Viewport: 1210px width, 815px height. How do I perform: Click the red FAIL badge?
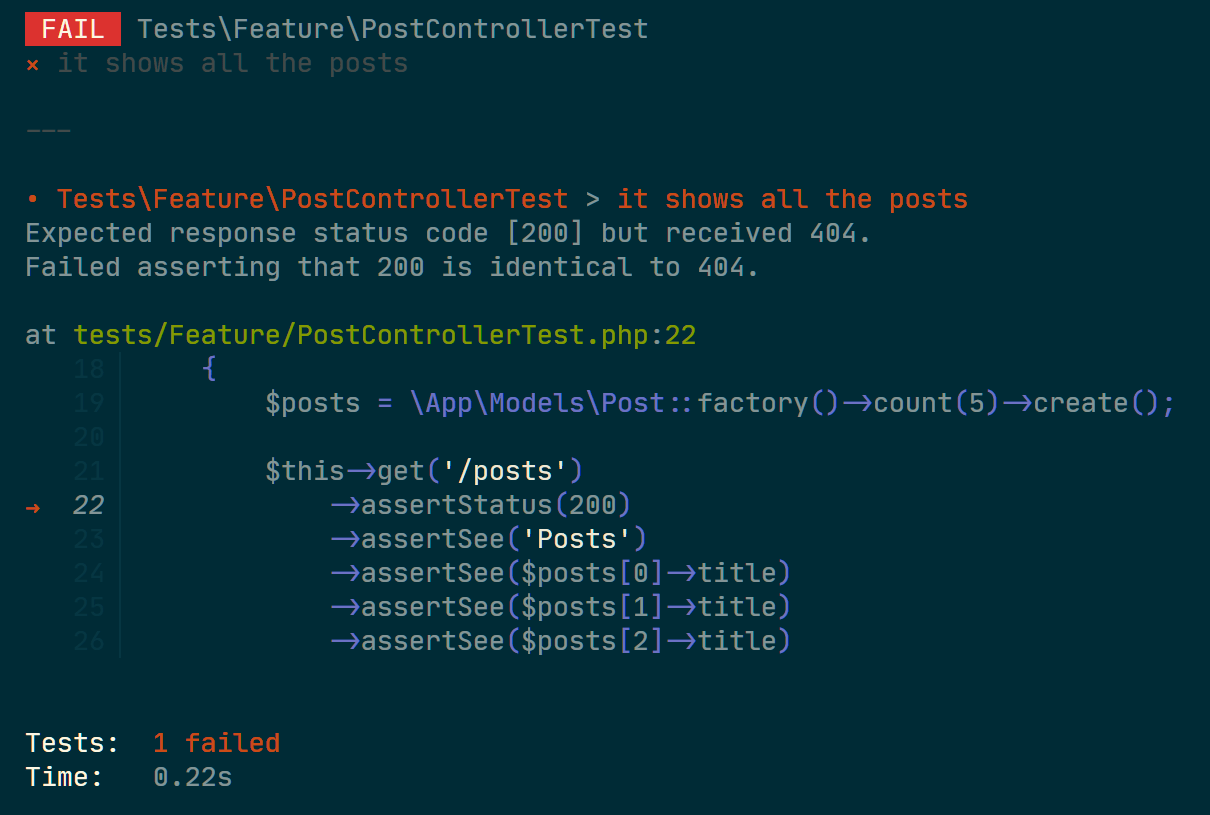point(73,29)
